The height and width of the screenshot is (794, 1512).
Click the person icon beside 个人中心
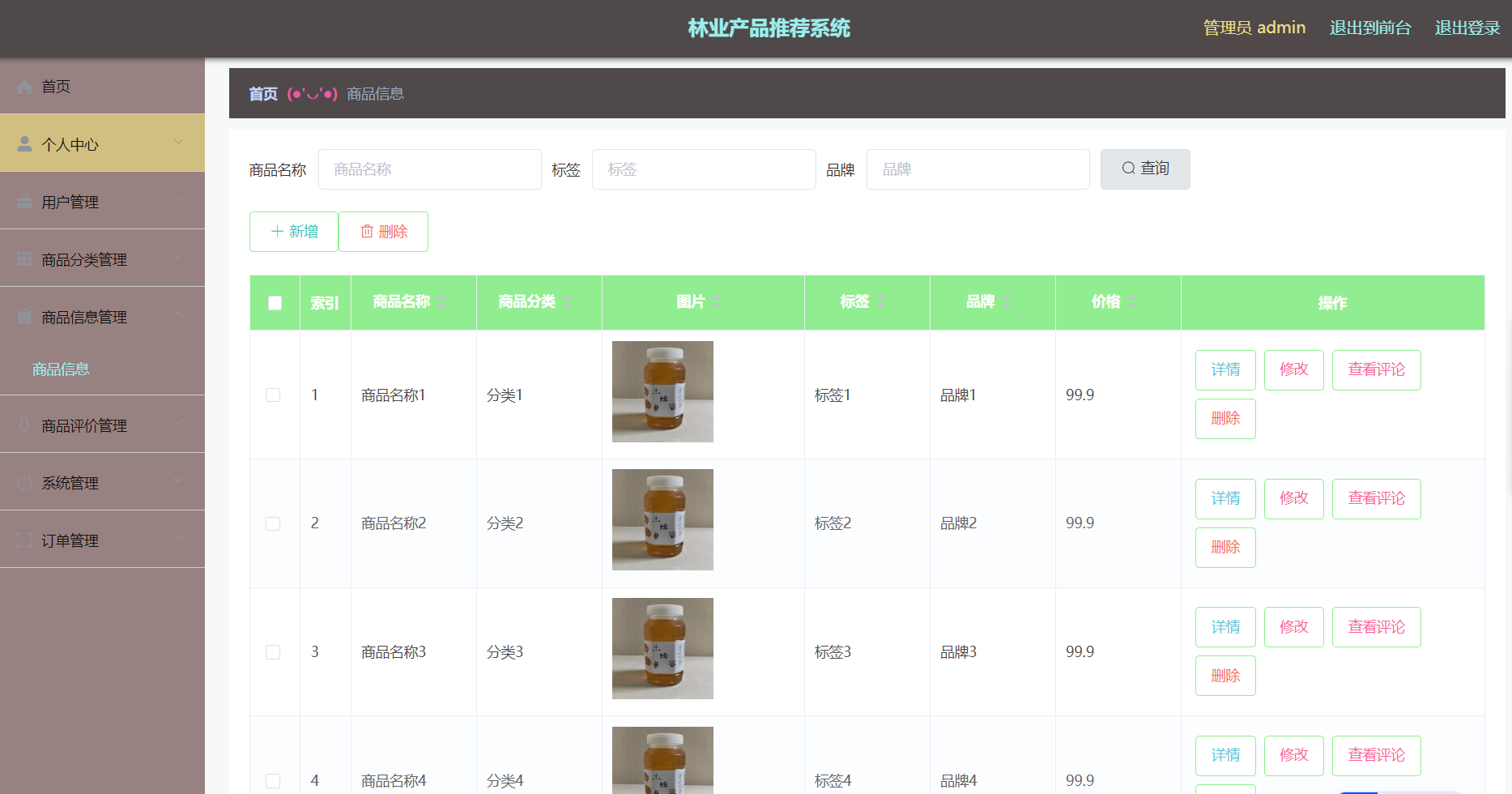24,143
